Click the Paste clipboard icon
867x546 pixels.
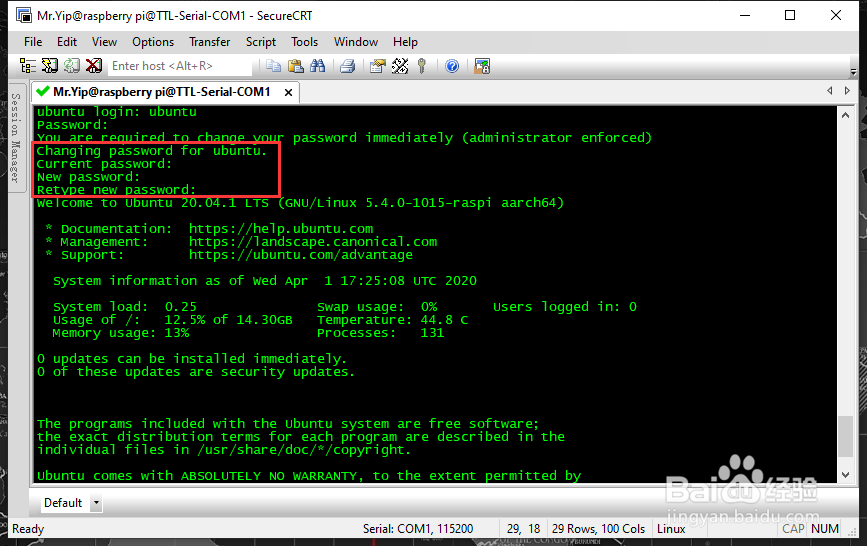(x=296, y=66)
